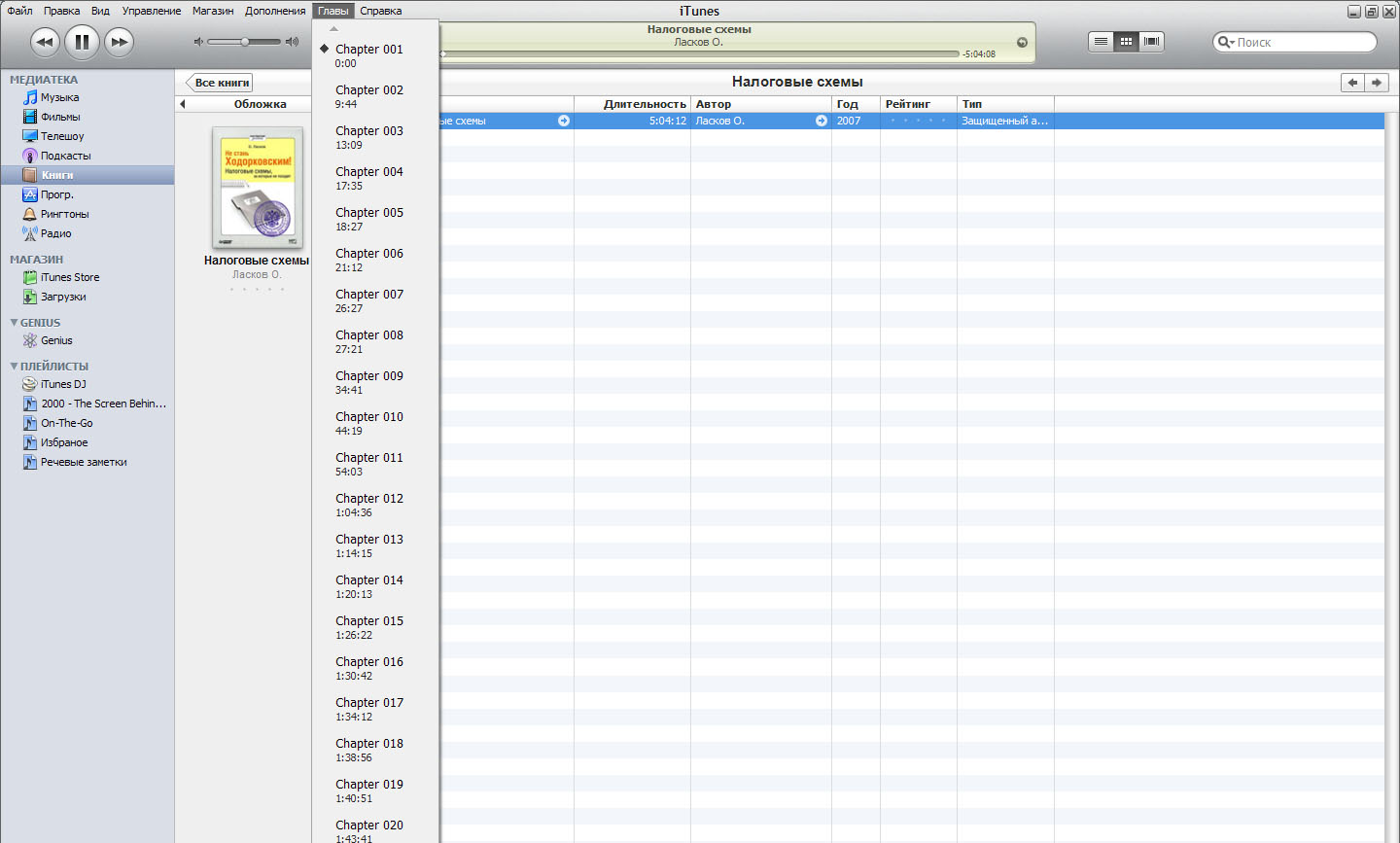The image size is (1400, 843).
Task: Sort by Рейтинг column header
Action: [919, 104]
